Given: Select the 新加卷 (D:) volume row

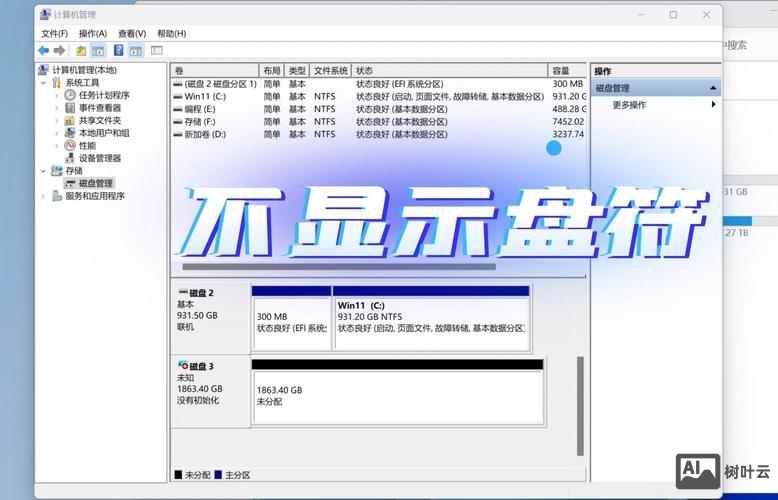Looking at the screenshot, I should coord(379,134).
